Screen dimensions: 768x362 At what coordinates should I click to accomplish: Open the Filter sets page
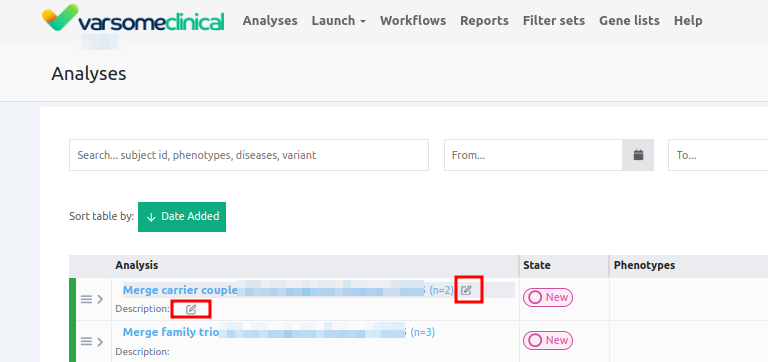[554, 21]
